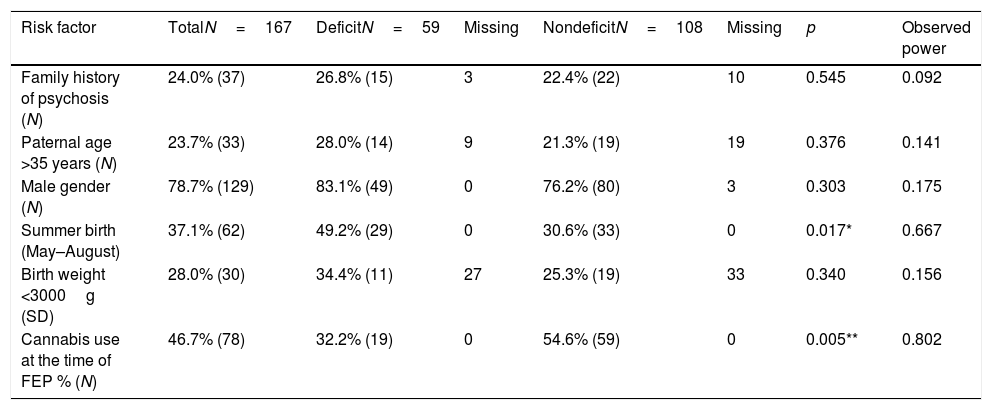Click the 0.802 observed power value
Image resolution: width=992 pixels, height=410 pixels.
920,341
